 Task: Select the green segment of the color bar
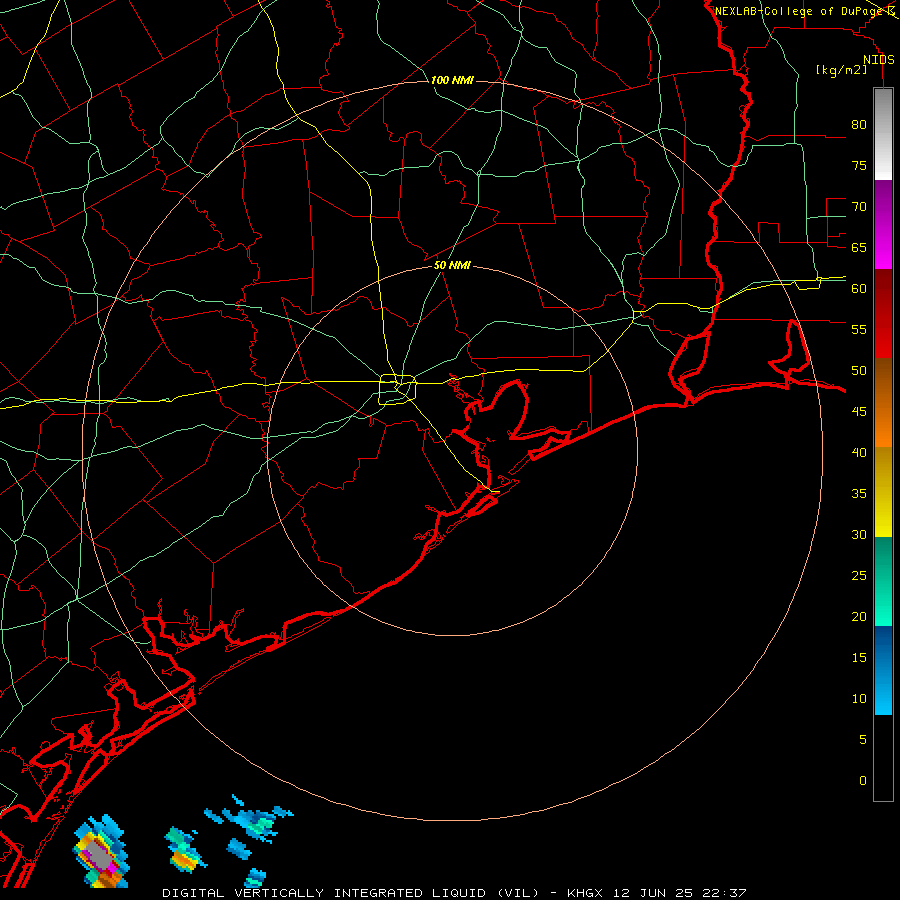tap(883, 581)
